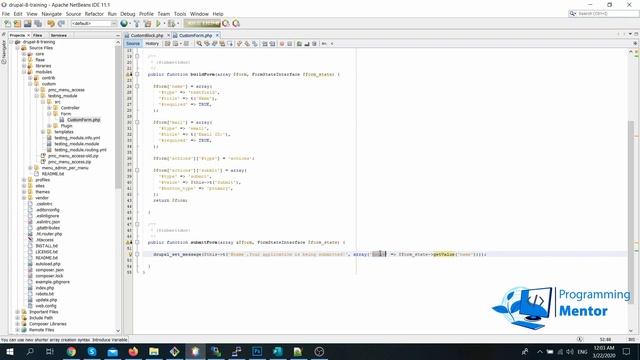This screenshot has width=640, height=360.
Task: Open the Run Project dropdown arrow
Action: (164, 24)
